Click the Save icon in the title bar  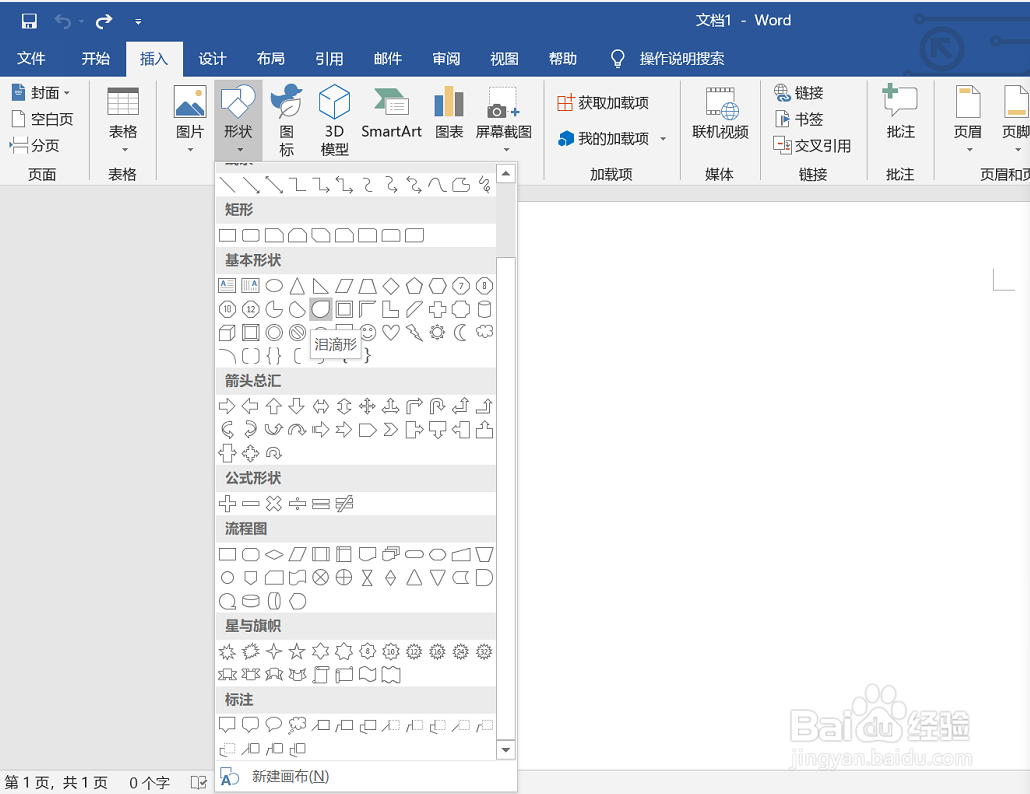(29, 22)
